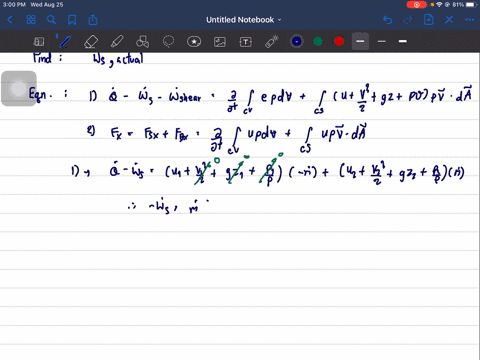480x360 pixels.
Task: Open the search tool
Action: coord(51,20)
